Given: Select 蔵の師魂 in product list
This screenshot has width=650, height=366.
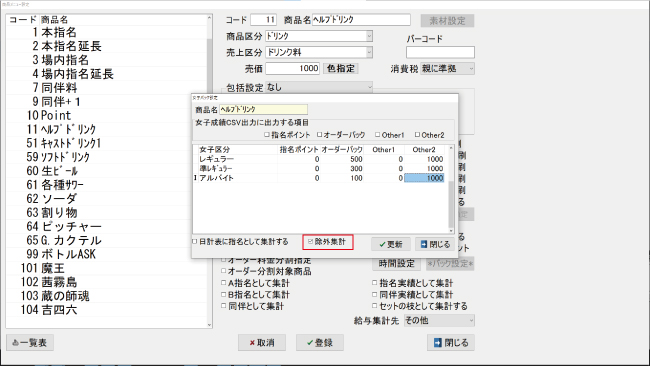Looking at the screenshot, I should coord(107,296).
